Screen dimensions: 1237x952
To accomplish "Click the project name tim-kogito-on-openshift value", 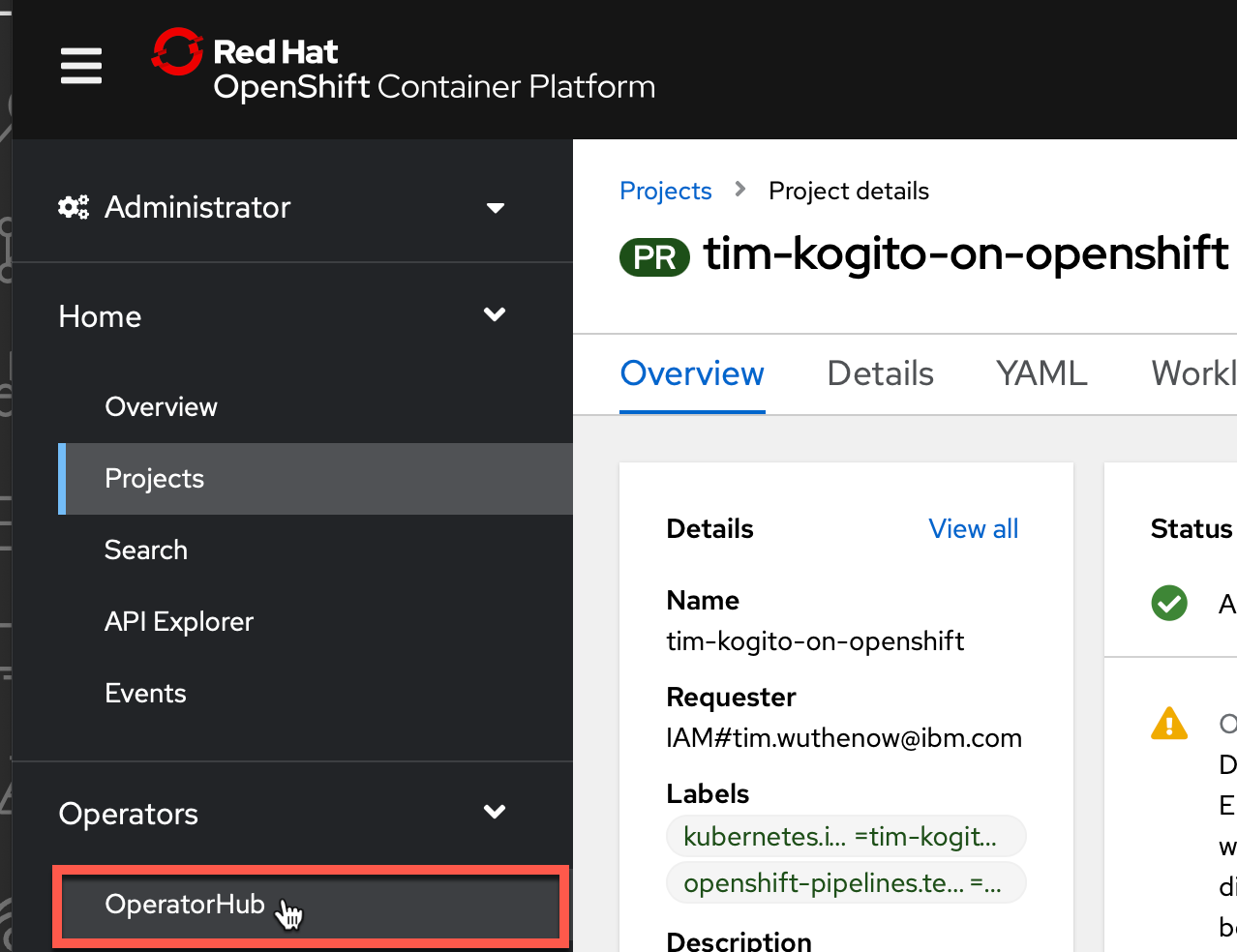I will (815, 640).
